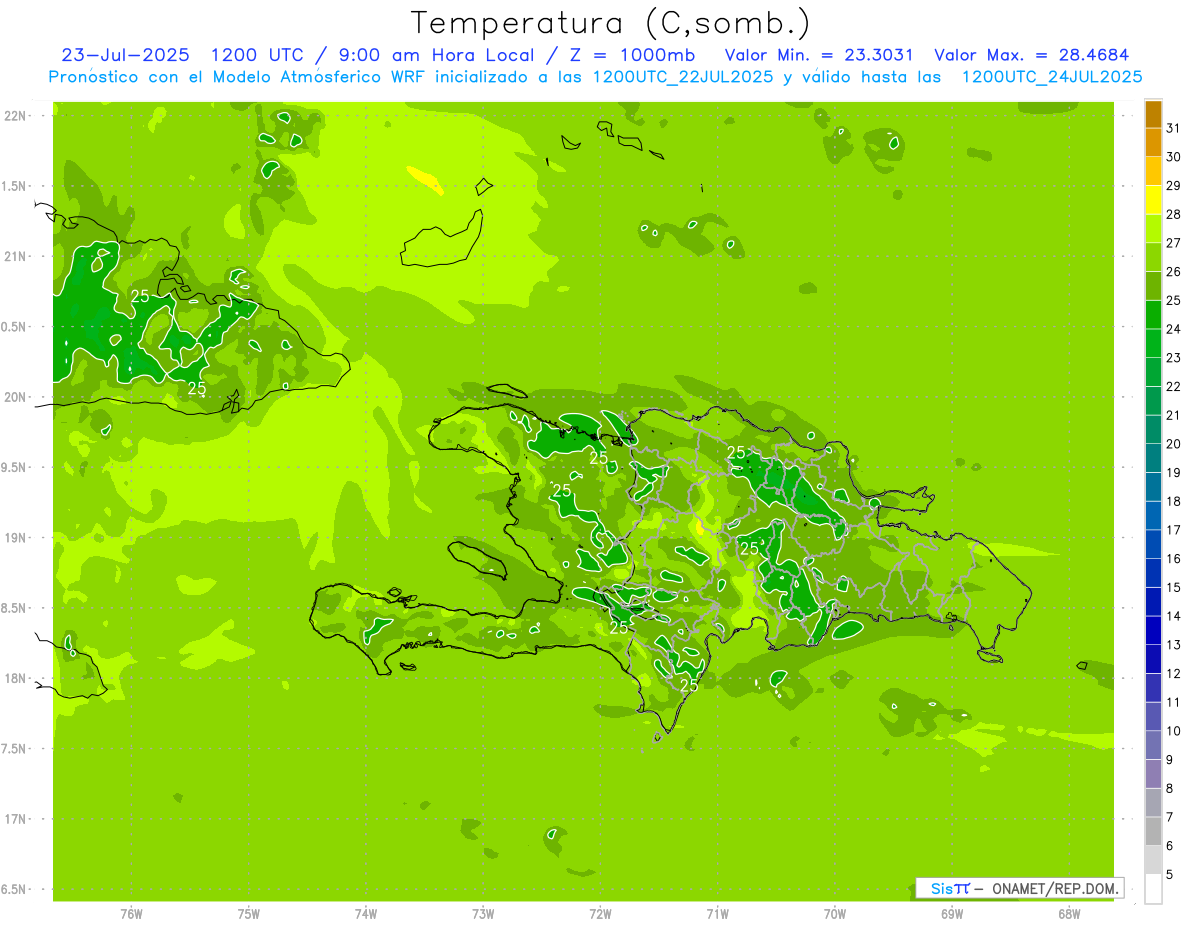
Task: Click the legend label "19"
Action: 1173,473
